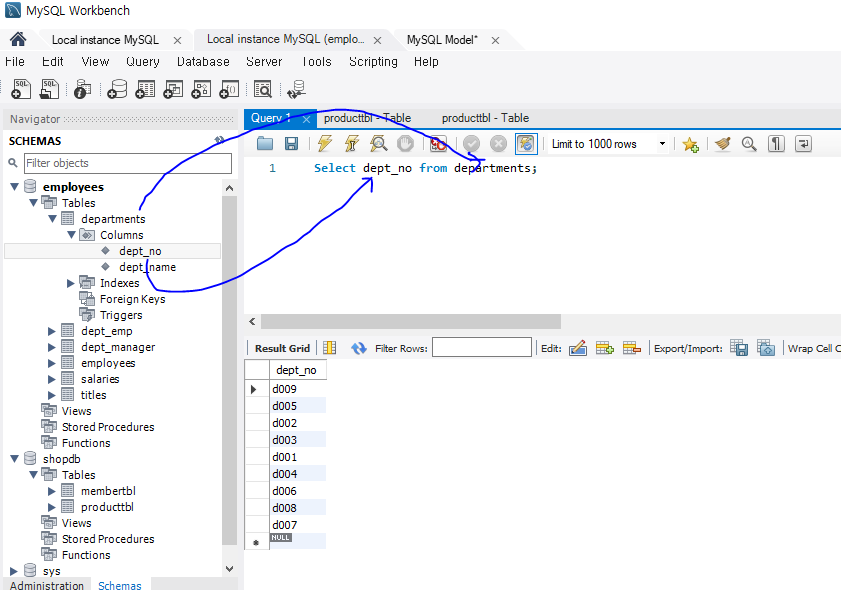
Task: Stop the running query hand icon
Action: (405, 144)
